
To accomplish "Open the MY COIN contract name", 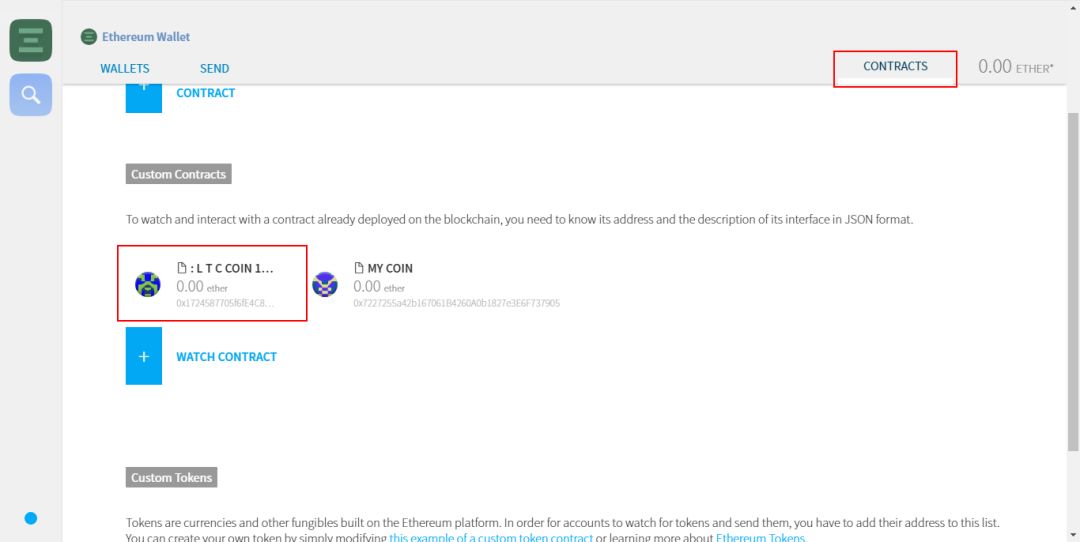I will click(390, 269).
